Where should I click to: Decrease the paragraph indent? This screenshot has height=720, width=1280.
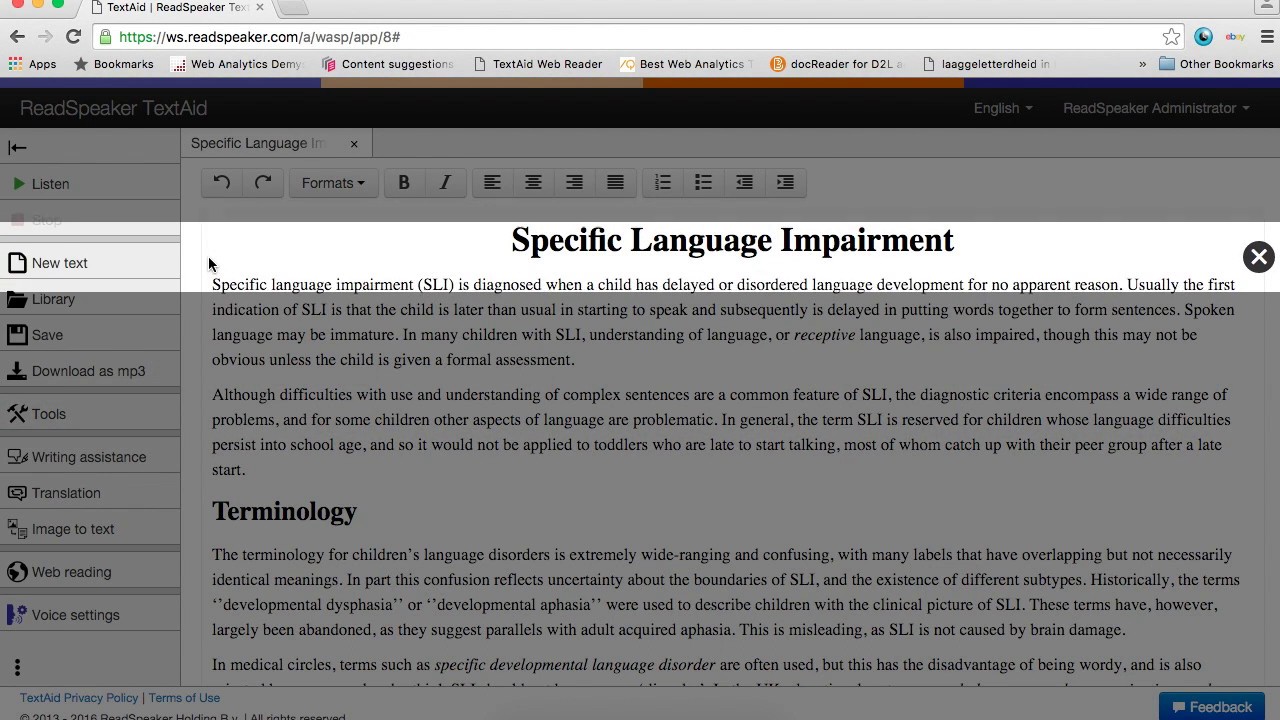coord(744,183)
